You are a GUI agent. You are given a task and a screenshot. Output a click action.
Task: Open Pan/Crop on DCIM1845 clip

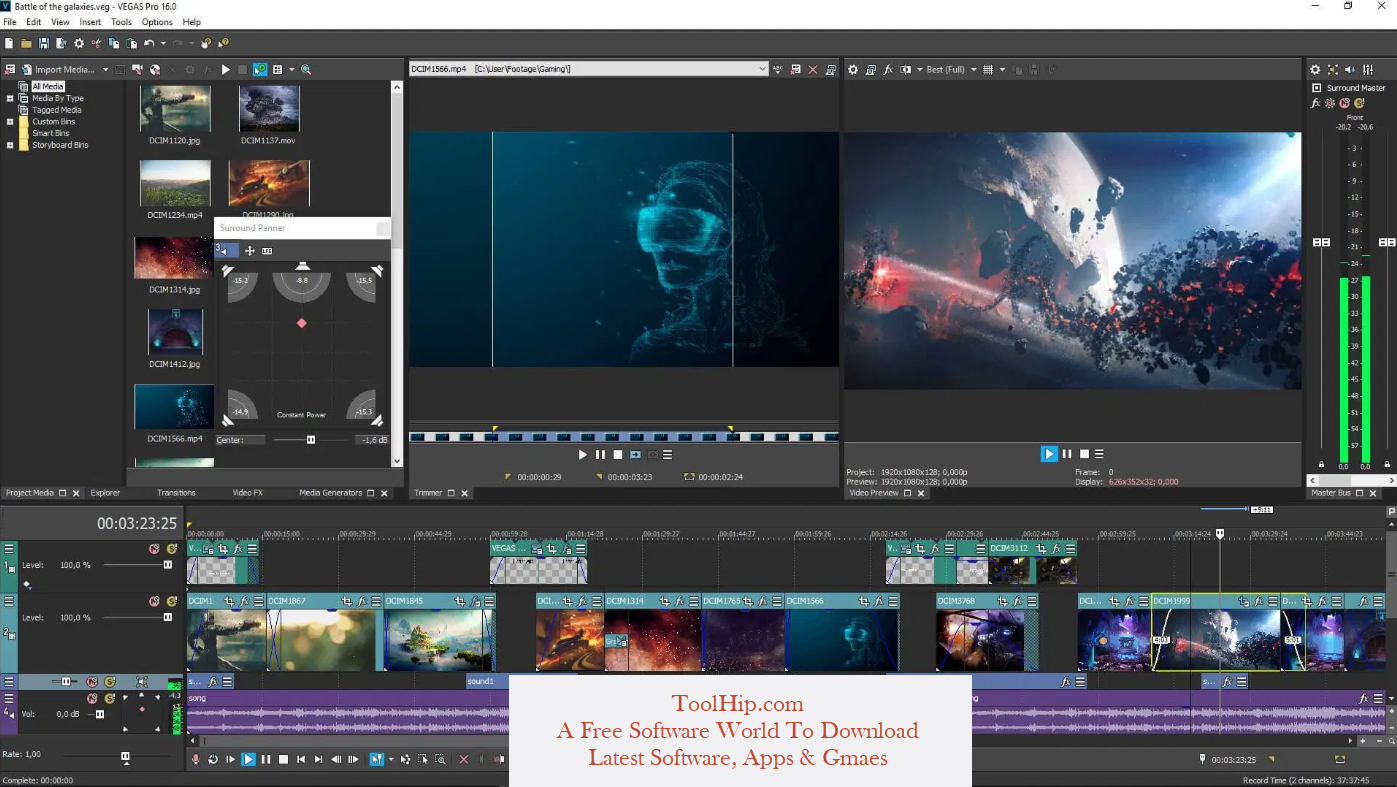point(460,601)
